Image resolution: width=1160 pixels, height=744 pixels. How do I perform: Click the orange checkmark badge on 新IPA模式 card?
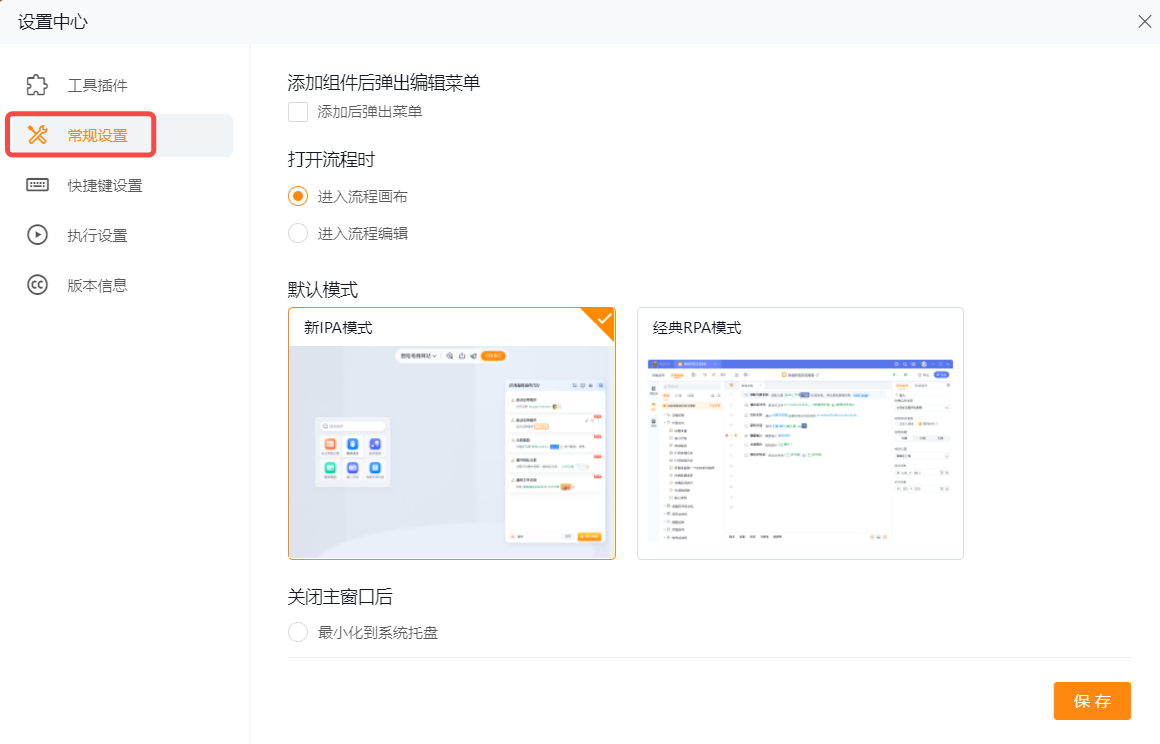pyautogui.click(x=603, y=320)
